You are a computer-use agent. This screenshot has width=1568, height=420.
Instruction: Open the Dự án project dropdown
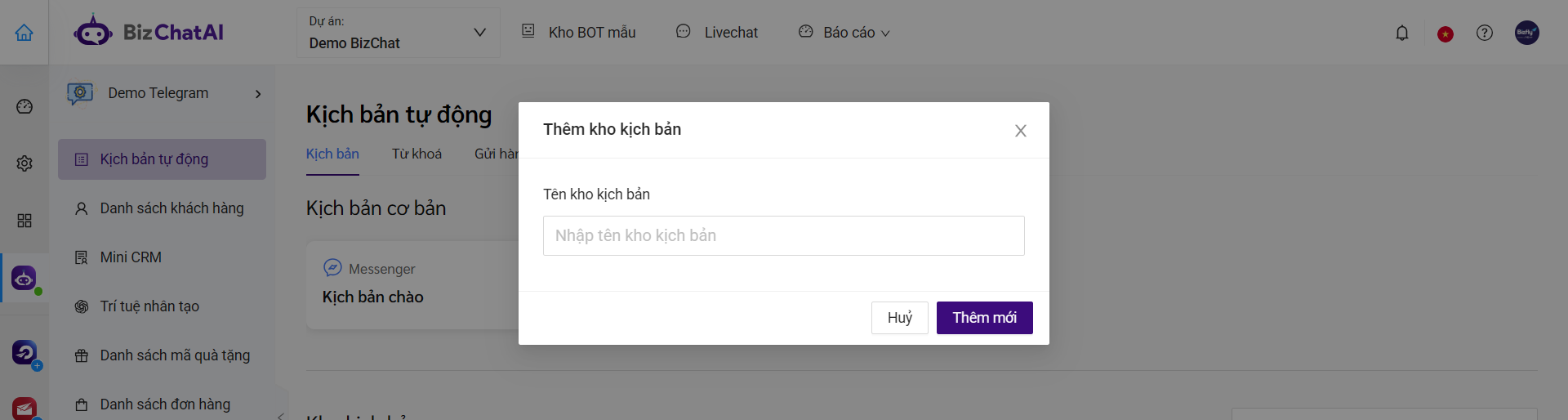398,33
